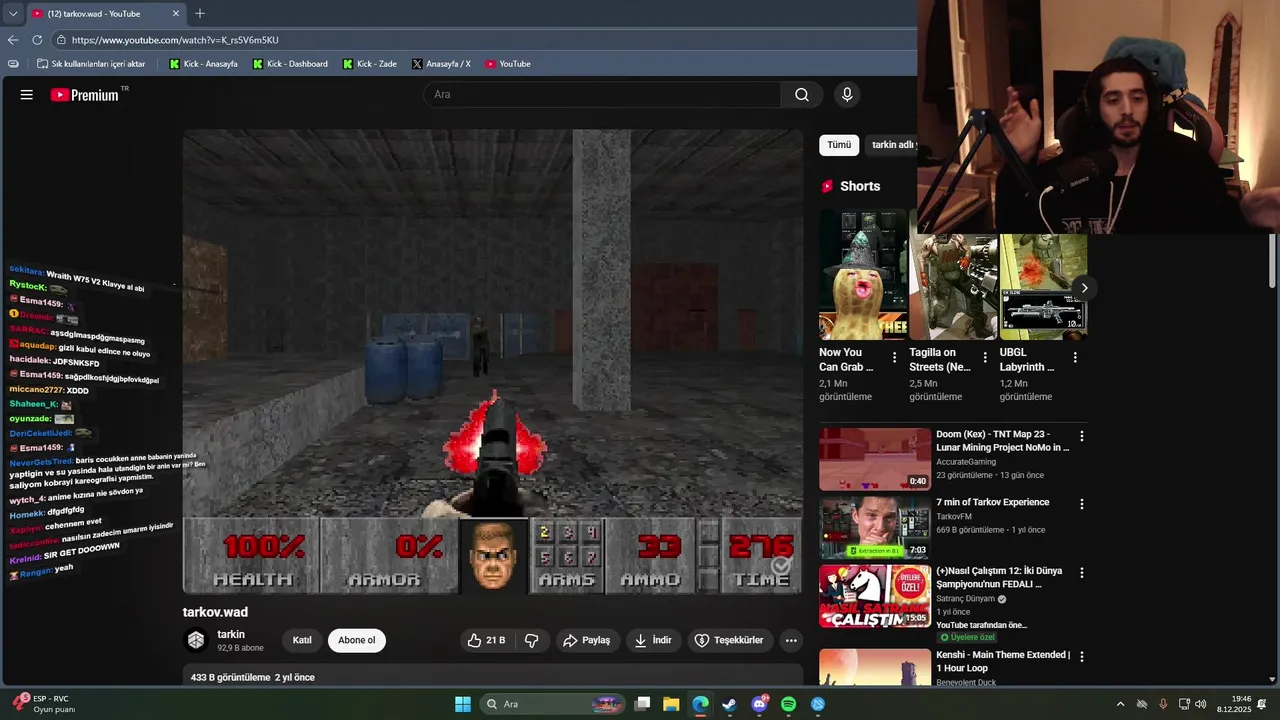1280x720 pixels.
Task: Open Kick - Zade bookmark
Action: pos(369,64)
